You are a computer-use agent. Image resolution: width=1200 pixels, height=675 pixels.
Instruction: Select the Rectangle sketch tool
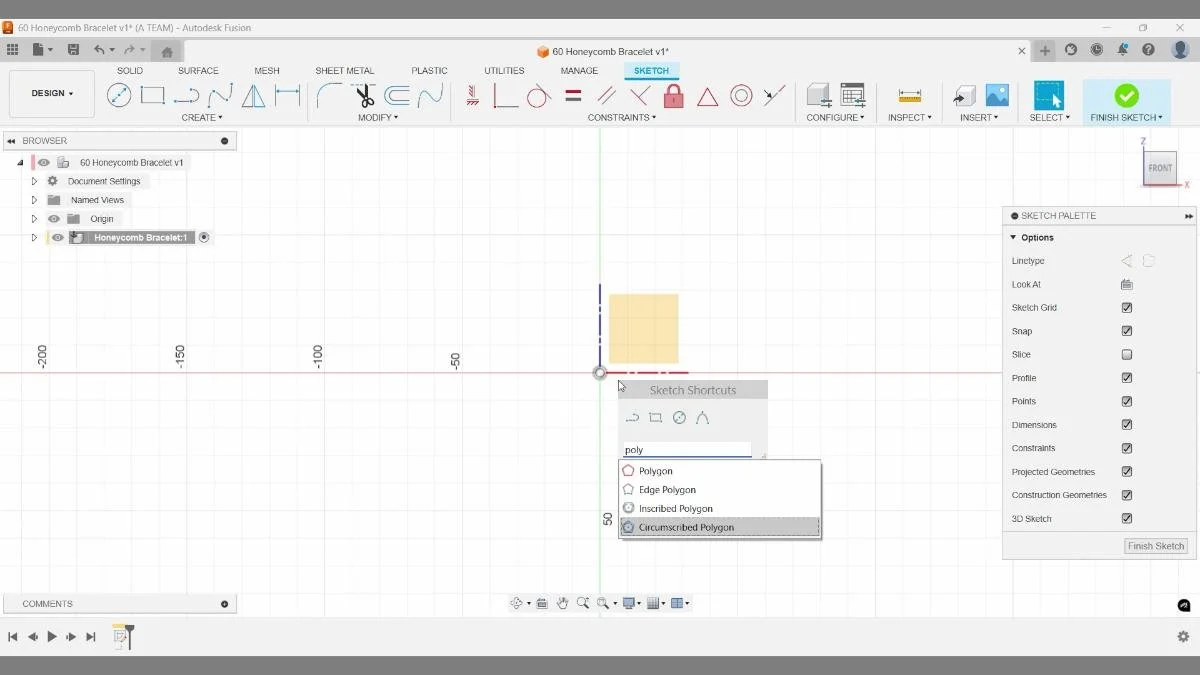pyautogui.click(x=152, y=94)
